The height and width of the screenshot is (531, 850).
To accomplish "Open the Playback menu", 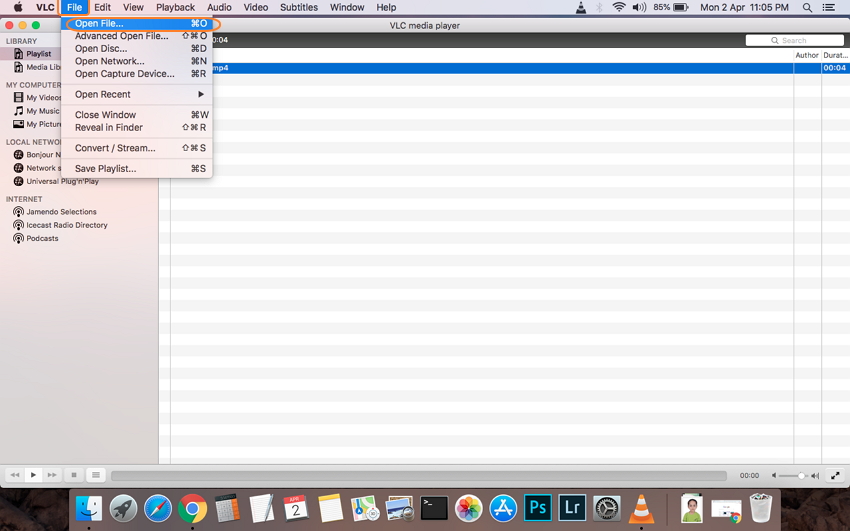I will click(x=175, y=8).
